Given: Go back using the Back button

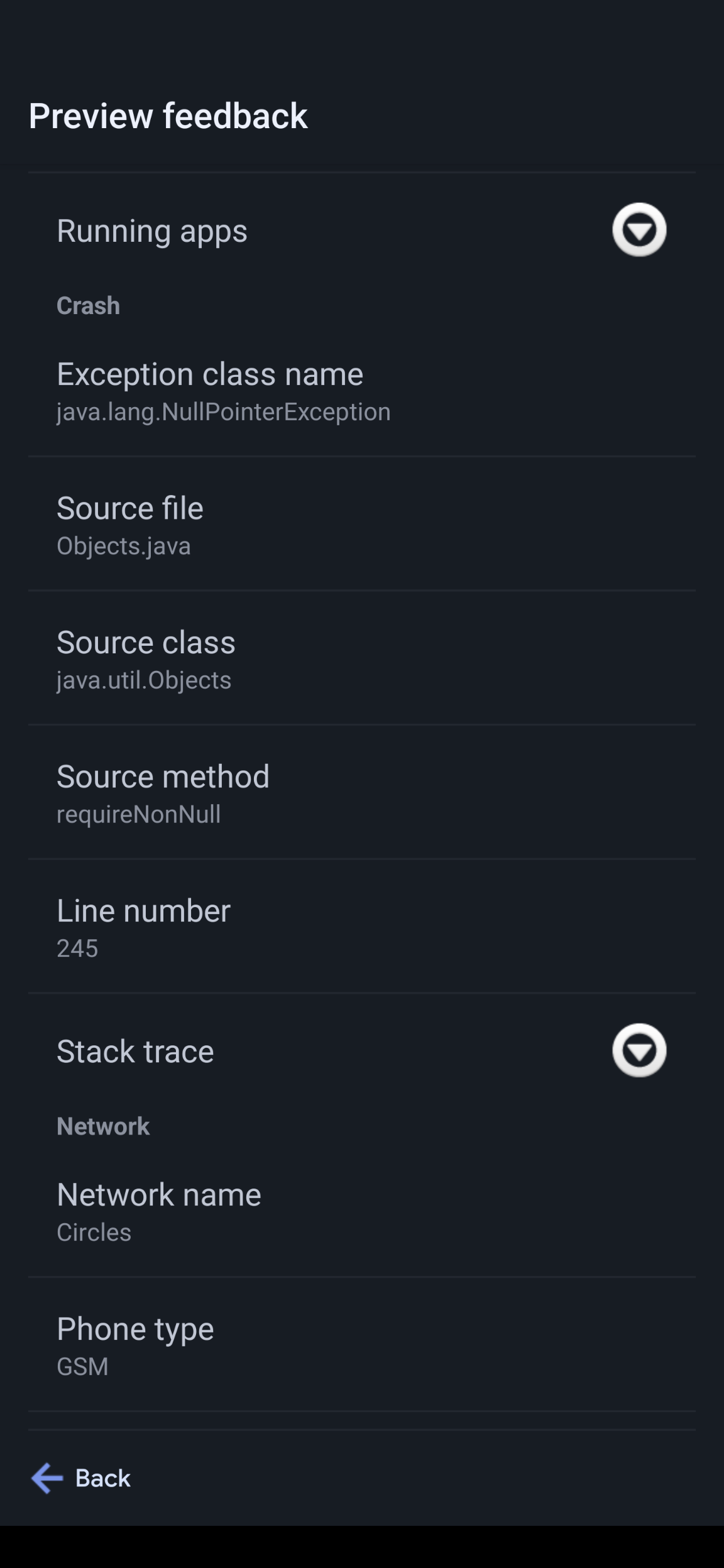Looking at the screenshot, I should point(82,1479).
